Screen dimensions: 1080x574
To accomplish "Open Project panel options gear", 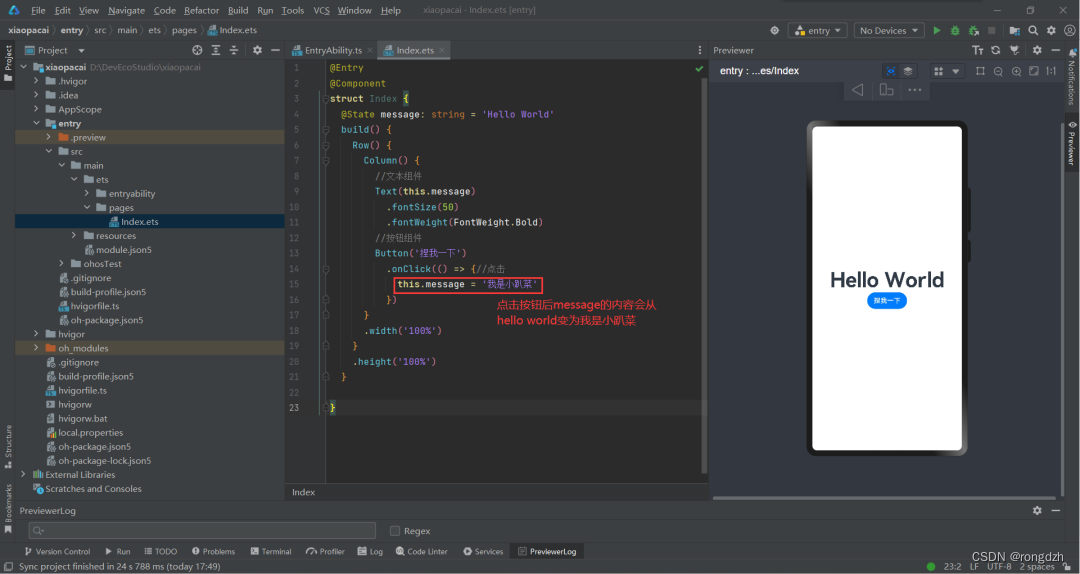I will click(x=257, y=50).
